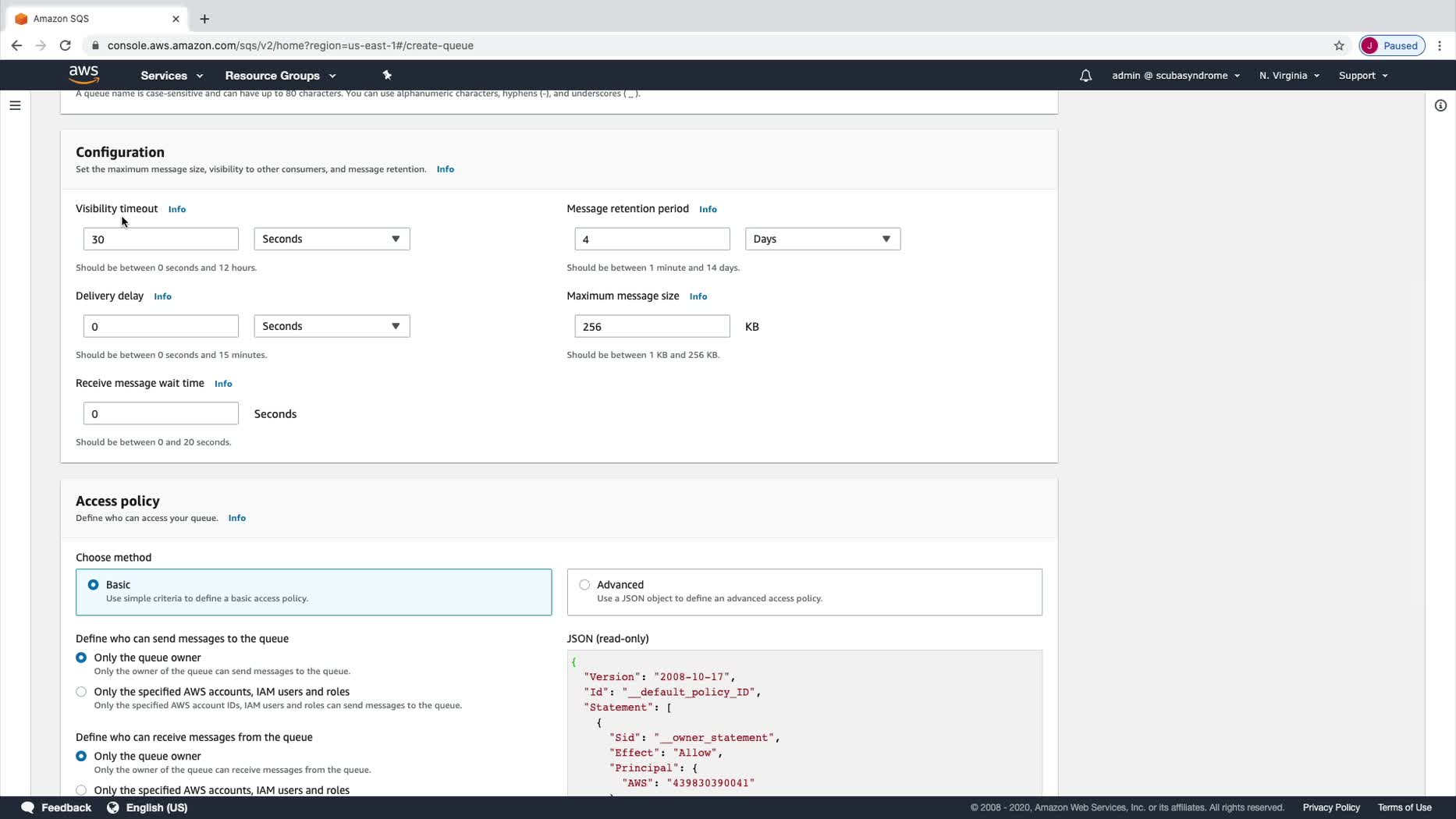Go back to the previous page
The image size is (1456, 819).
pos(16,45)
